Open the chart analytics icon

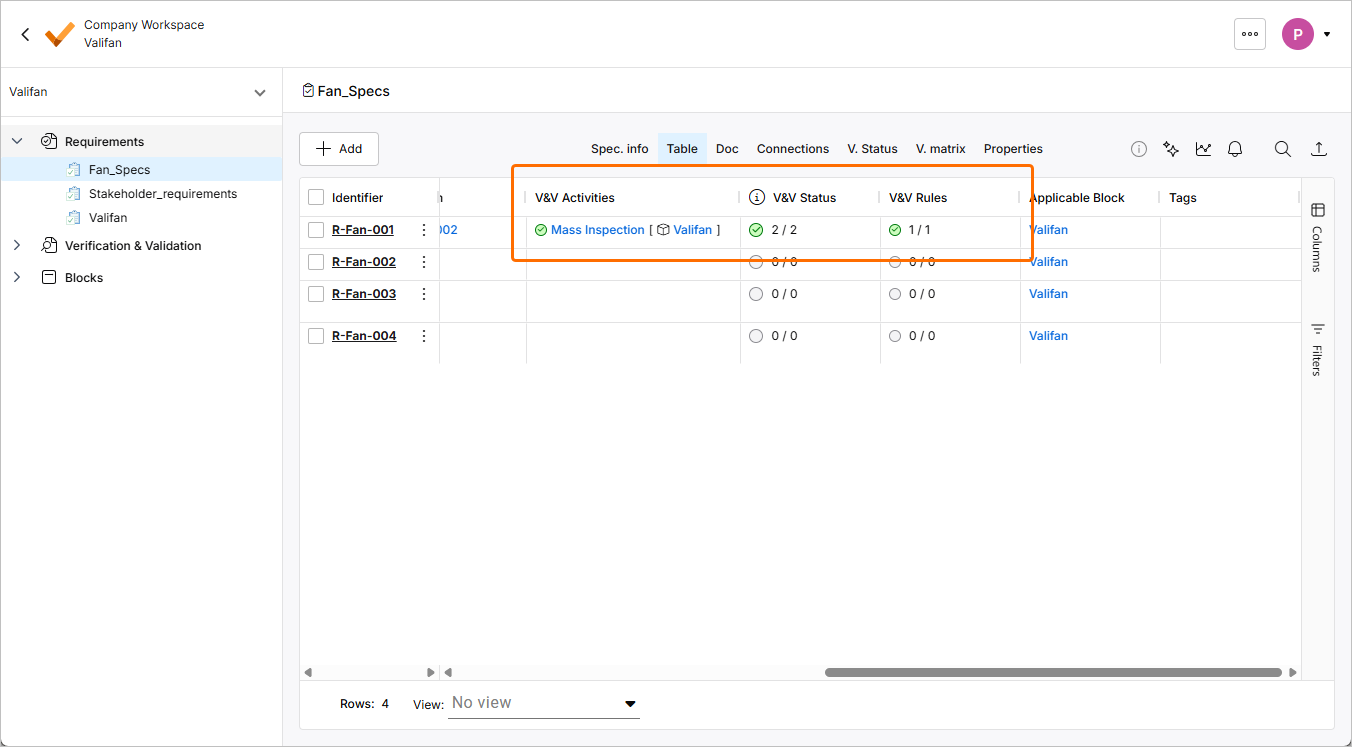1203,149
